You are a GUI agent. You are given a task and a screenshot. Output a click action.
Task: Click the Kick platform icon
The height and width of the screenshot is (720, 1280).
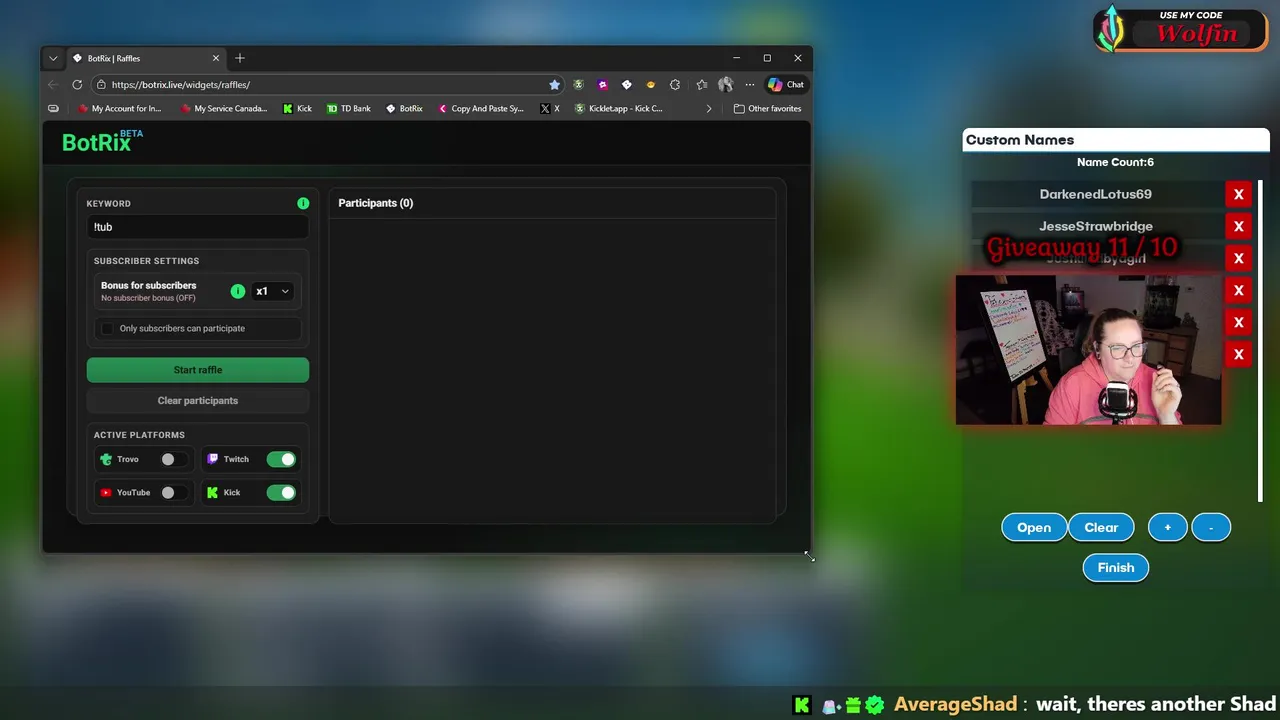pyautogui.click(x=212, y=492)
